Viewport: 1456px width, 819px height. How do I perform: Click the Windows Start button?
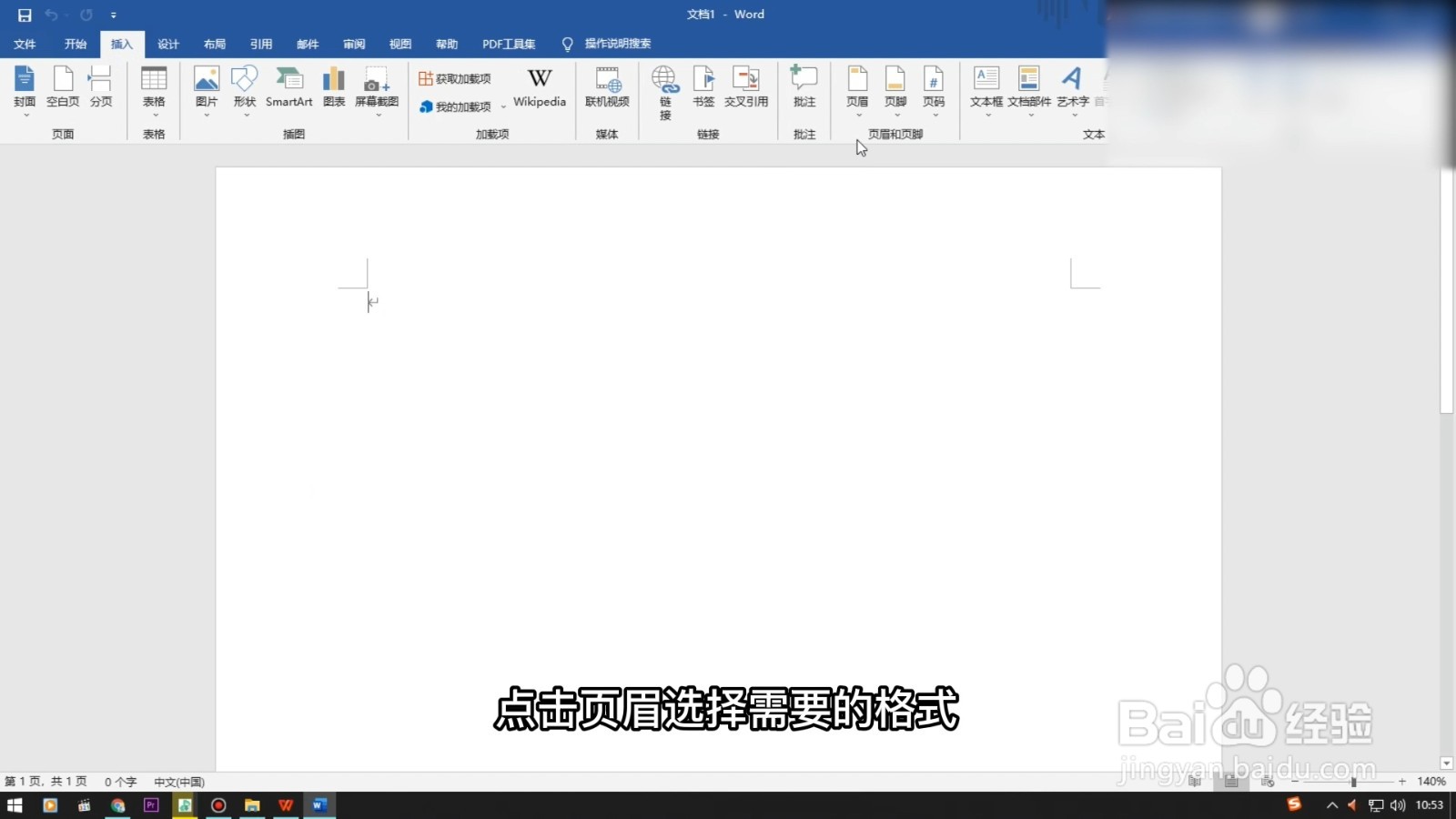click(x=15, y=805)
